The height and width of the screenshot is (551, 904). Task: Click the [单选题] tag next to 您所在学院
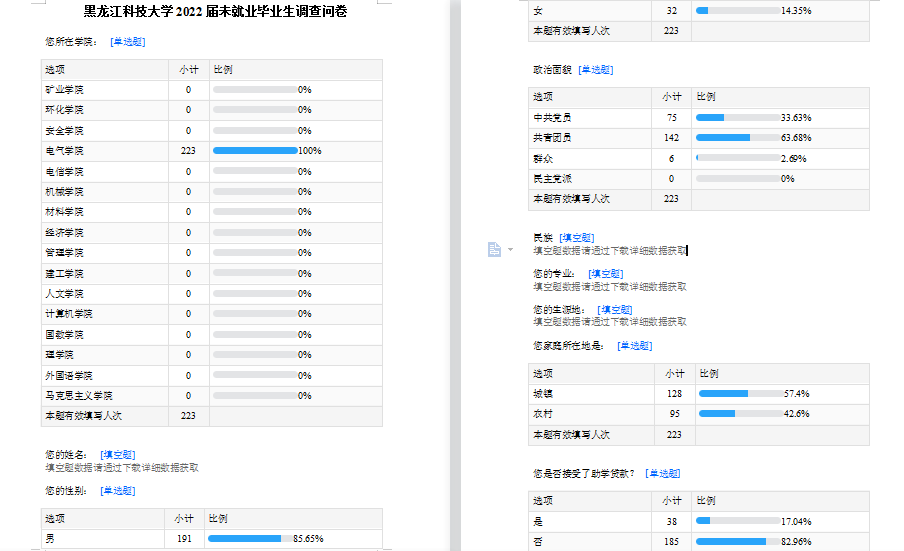(127, 42)
